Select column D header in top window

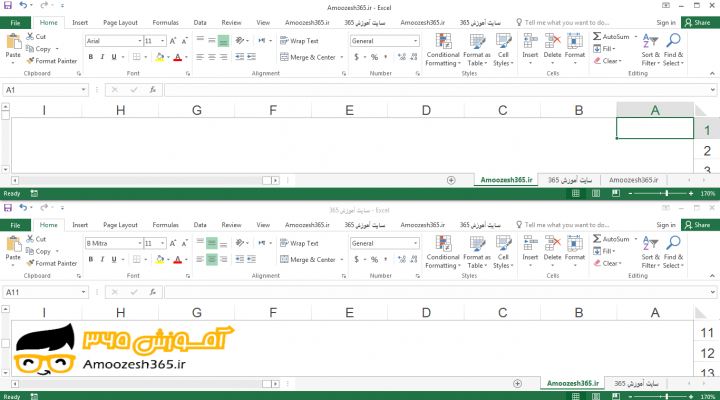(426, 110)
